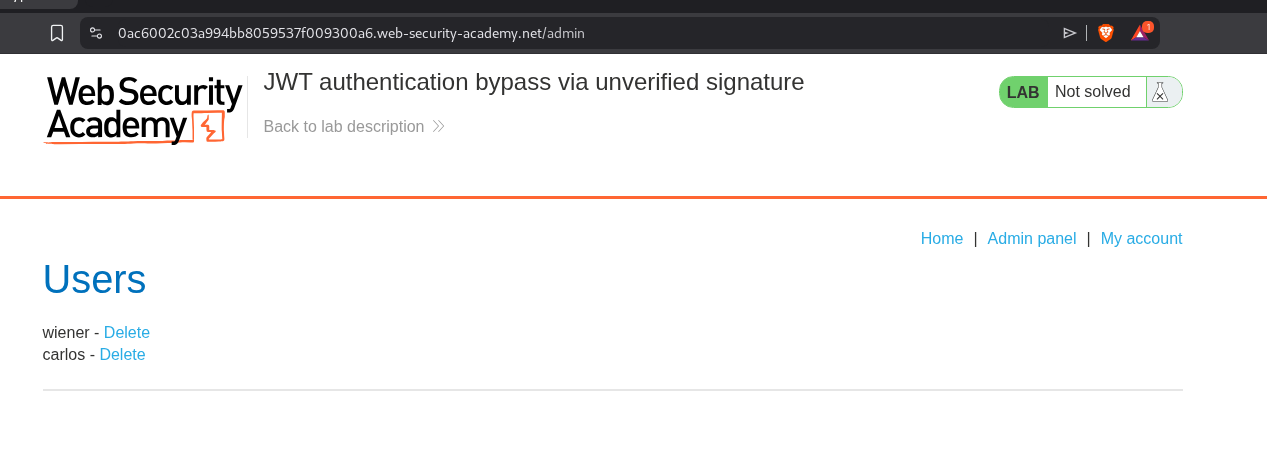
Task: Go to the Home page link
Action: [941, 239]
